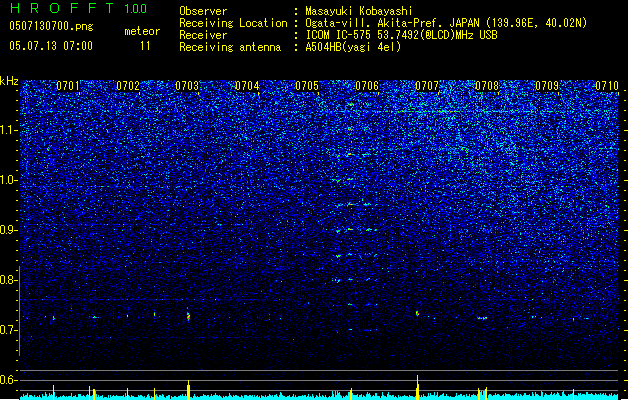Click the meteor label
Screen dimensions: 629x400
[142, 31]
